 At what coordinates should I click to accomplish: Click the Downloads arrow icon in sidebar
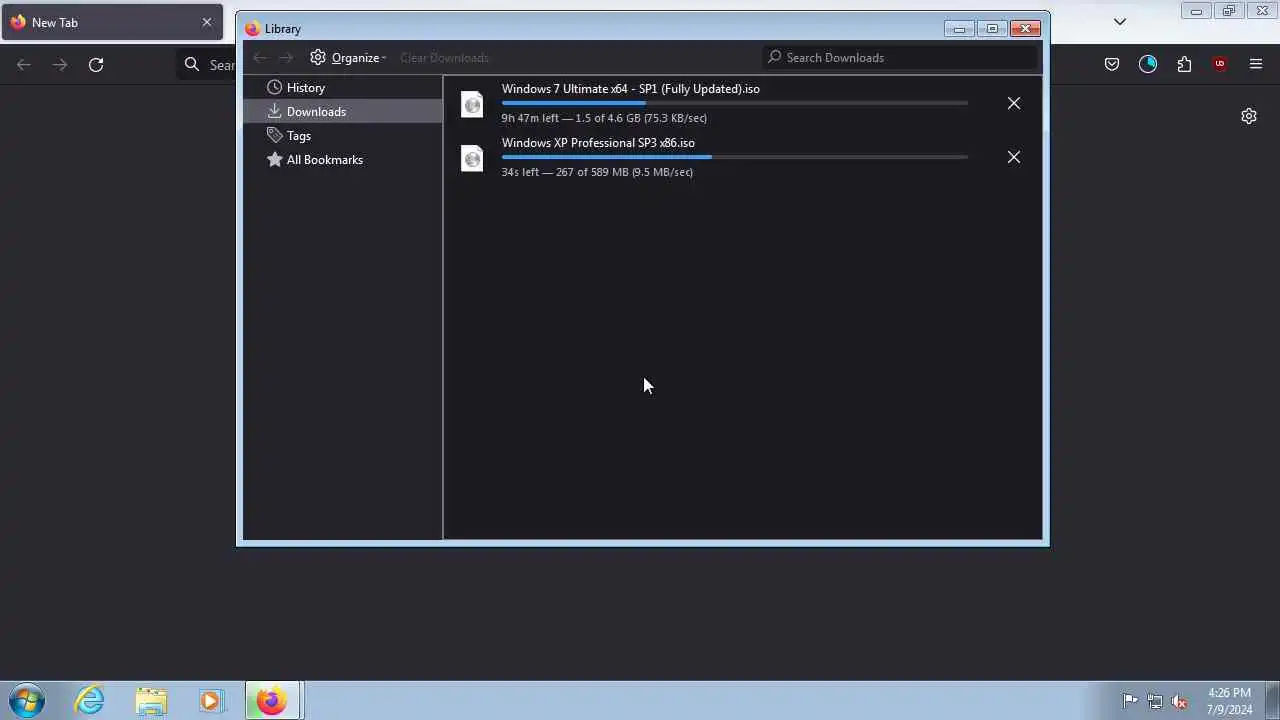pos(274,112)
